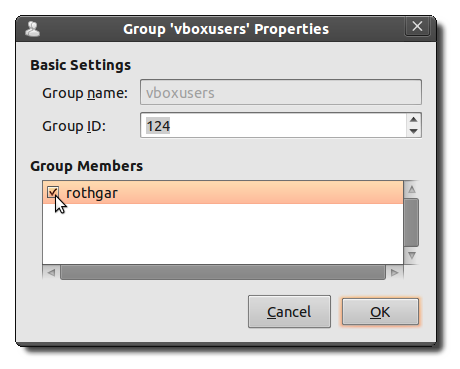Click the vertical scrollbar thumb in the members list
The width and height of the screenshot is (460, 369).
click(412, 223)
